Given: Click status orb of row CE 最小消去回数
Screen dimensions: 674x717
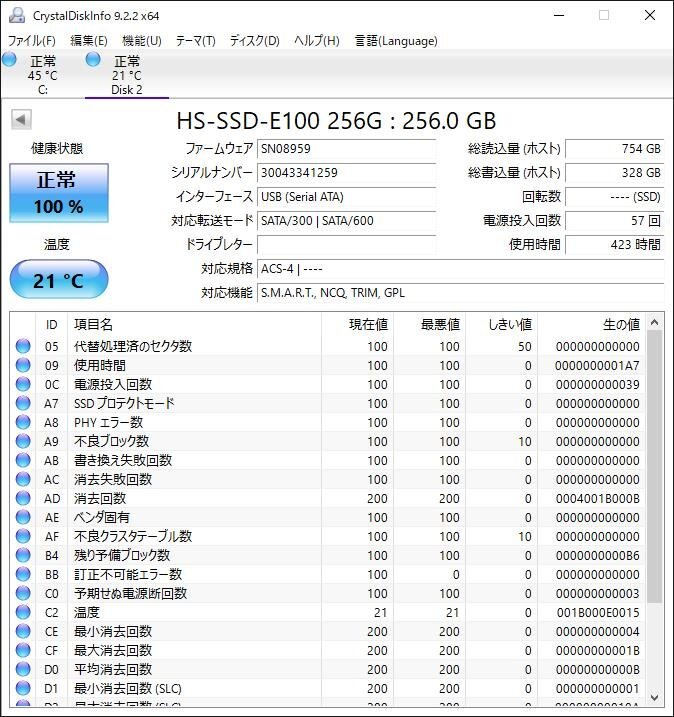Looking at the screenshot, I should tap(23, 631).
